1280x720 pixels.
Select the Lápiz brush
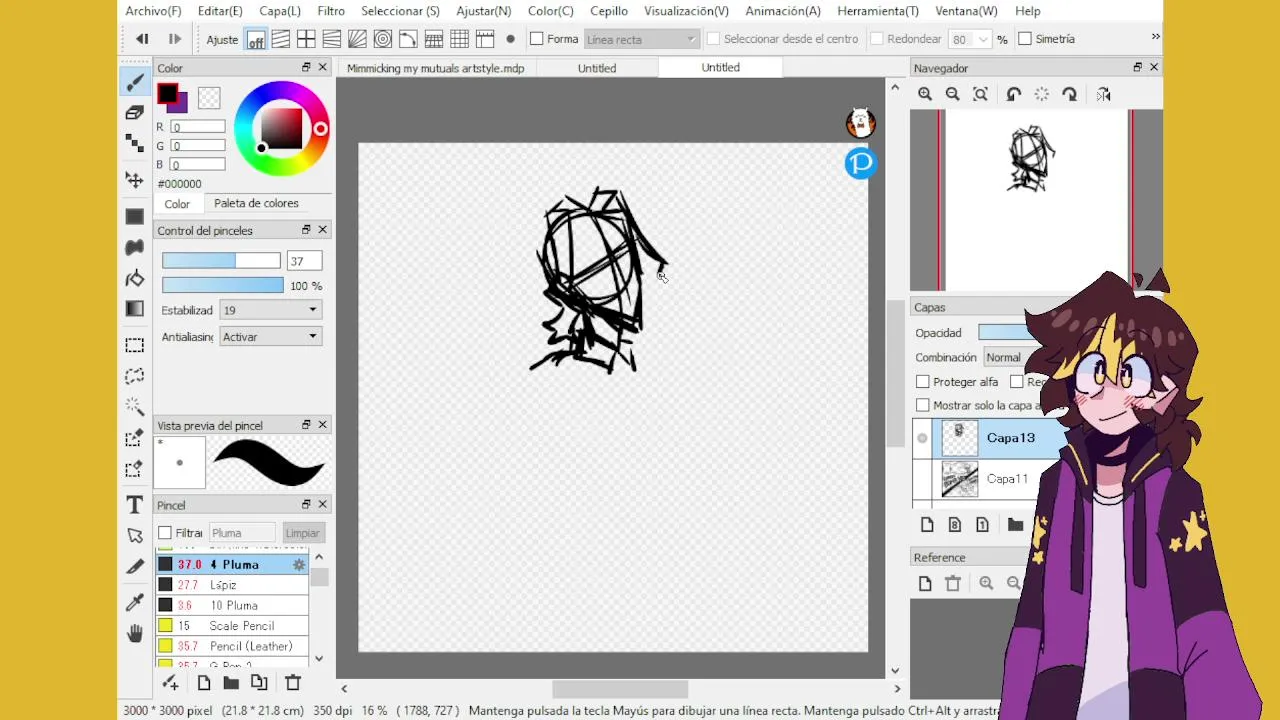click(x=233, y=585)
